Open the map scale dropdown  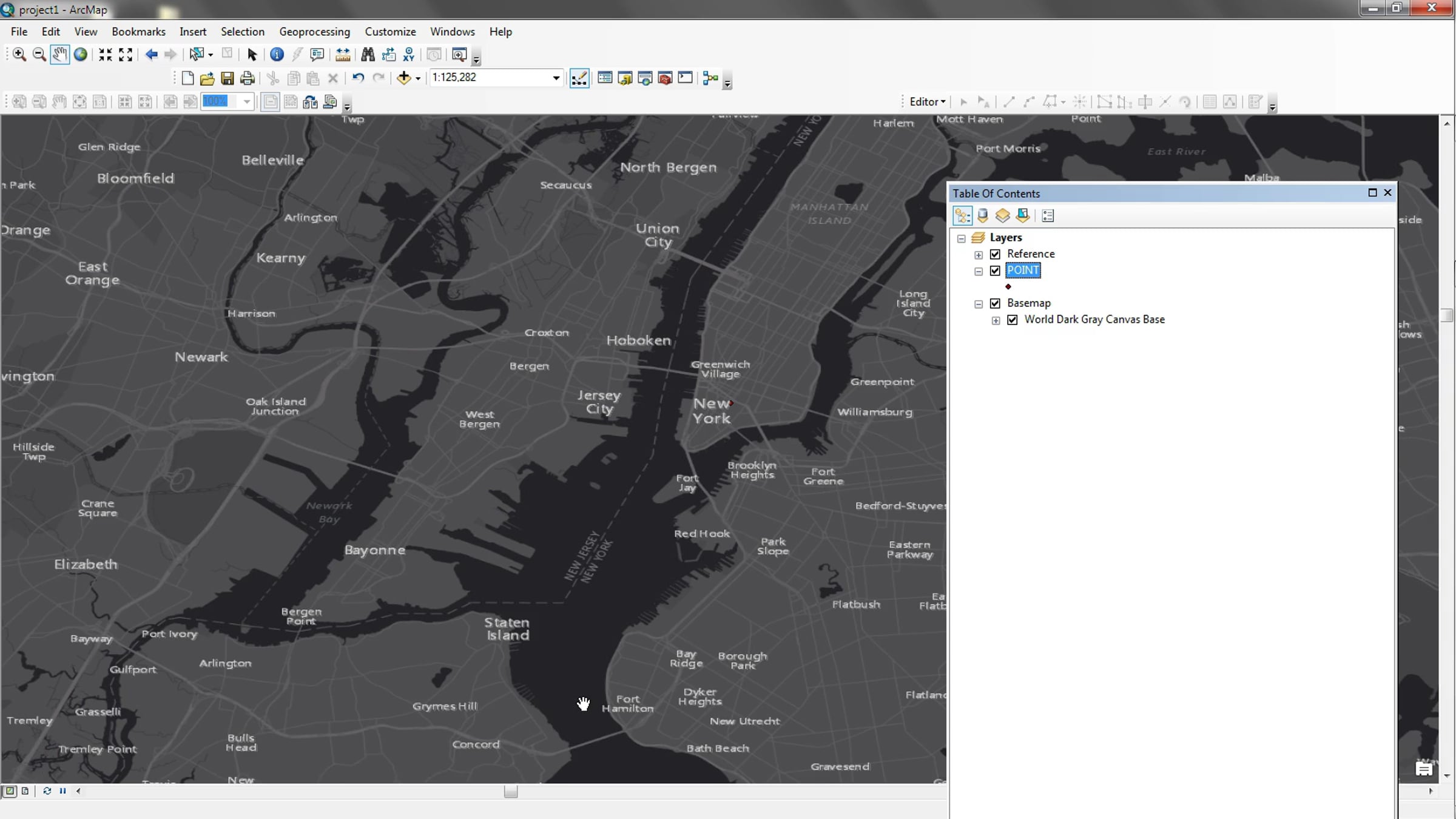(556, 78)
